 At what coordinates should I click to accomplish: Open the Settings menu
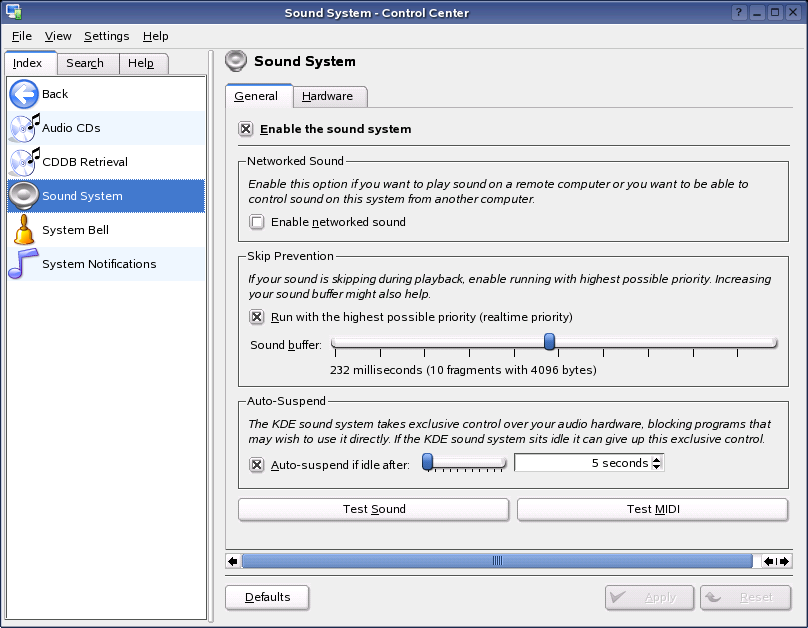106,36
